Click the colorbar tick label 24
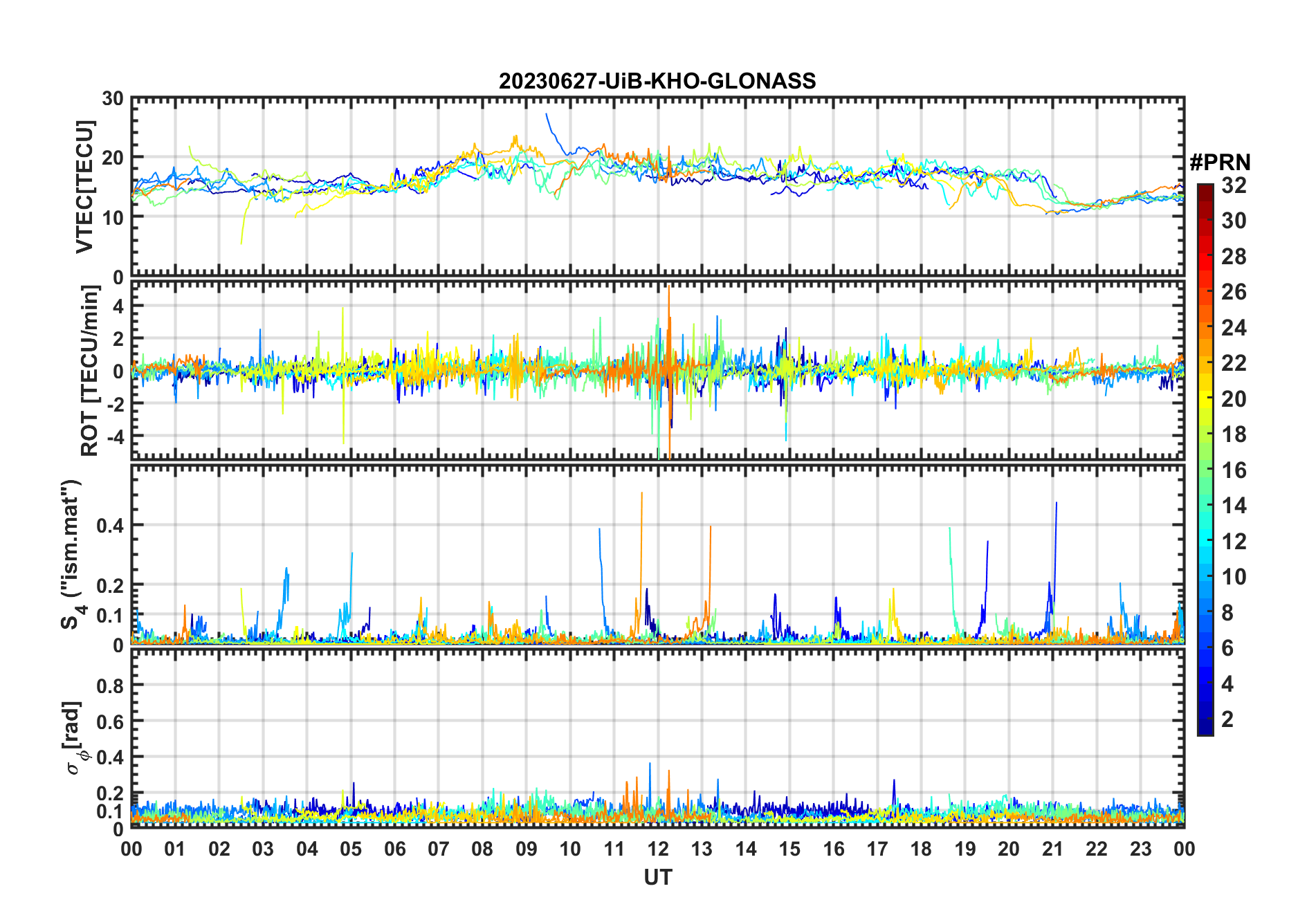This screenshot has width=1316, height=920. point(1234,328)
